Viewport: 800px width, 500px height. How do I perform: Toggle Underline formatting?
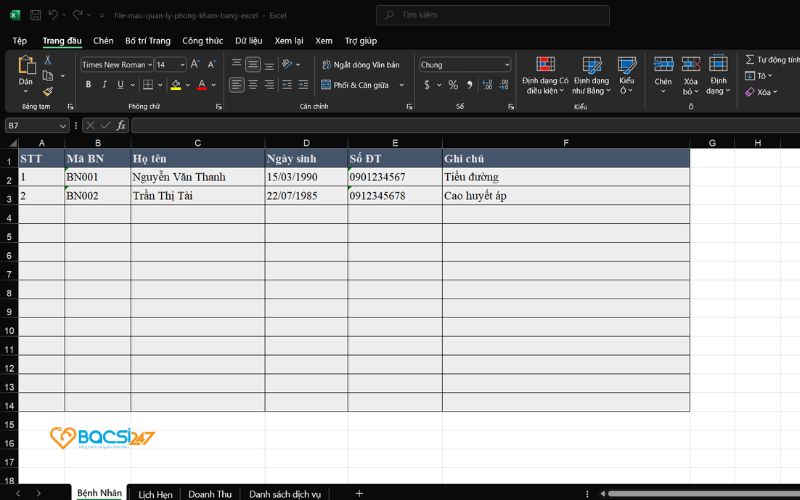click(x=120, y=85)
